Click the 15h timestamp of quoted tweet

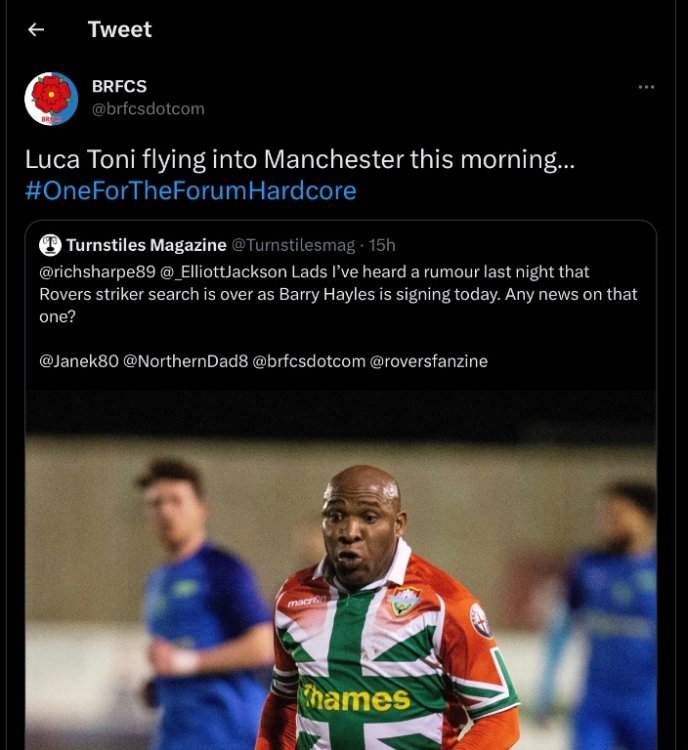(382, 245)
